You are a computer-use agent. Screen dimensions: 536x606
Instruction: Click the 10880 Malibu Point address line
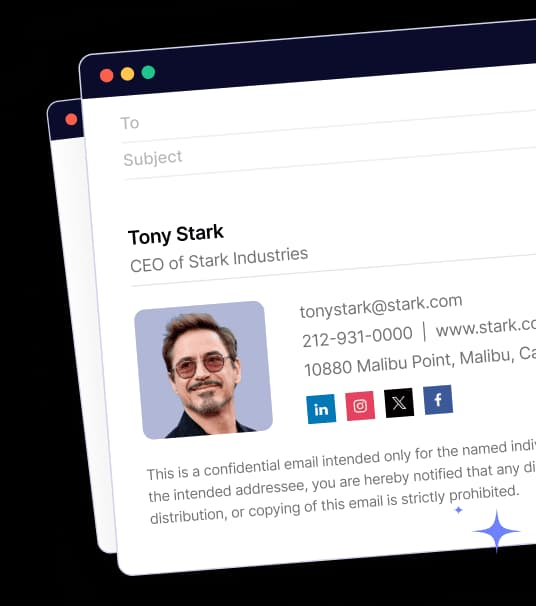pyautogui.click(x=420, y=361)
